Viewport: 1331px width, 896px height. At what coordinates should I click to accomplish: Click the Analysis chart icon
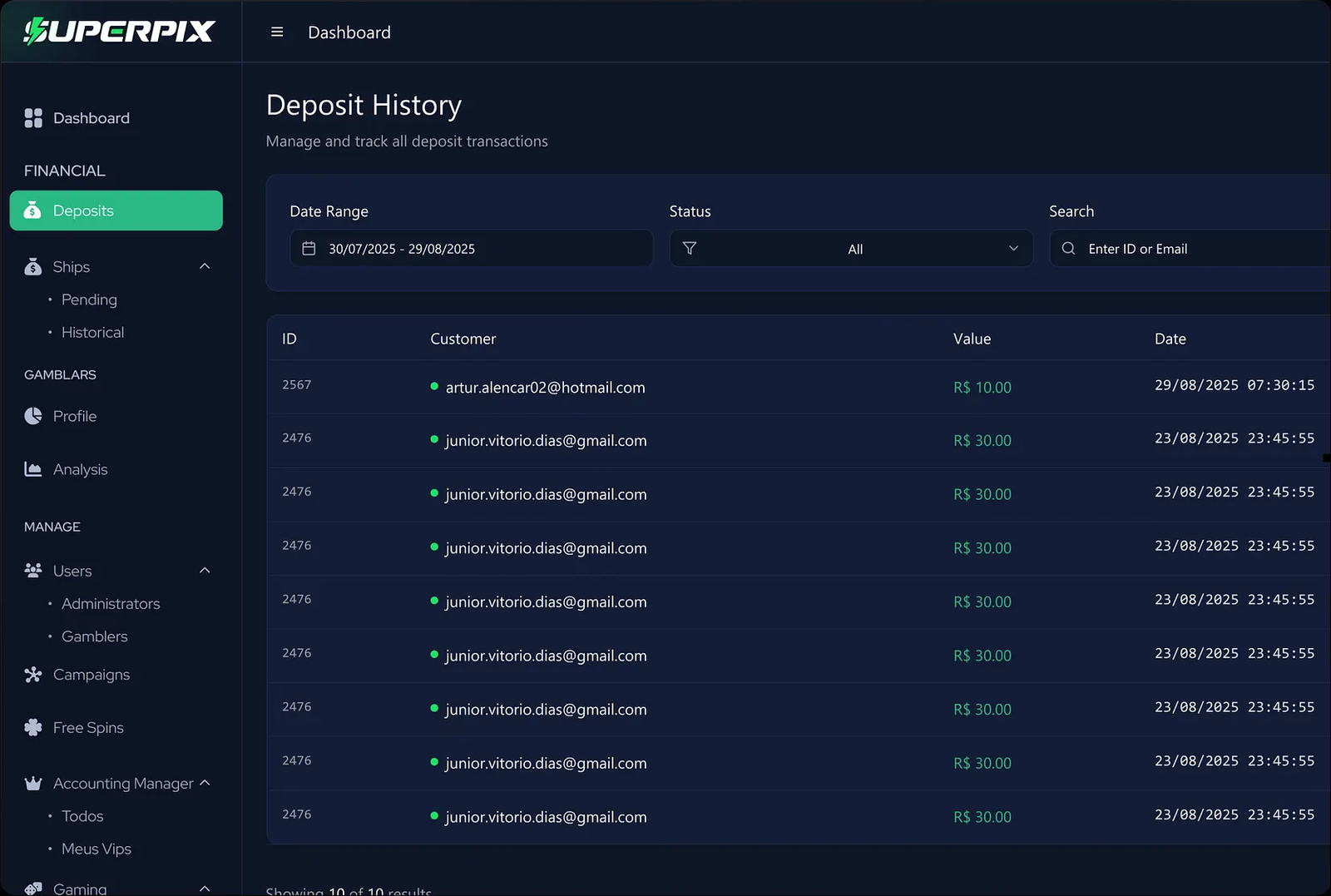pyautogui.click(x=33, y=469)
